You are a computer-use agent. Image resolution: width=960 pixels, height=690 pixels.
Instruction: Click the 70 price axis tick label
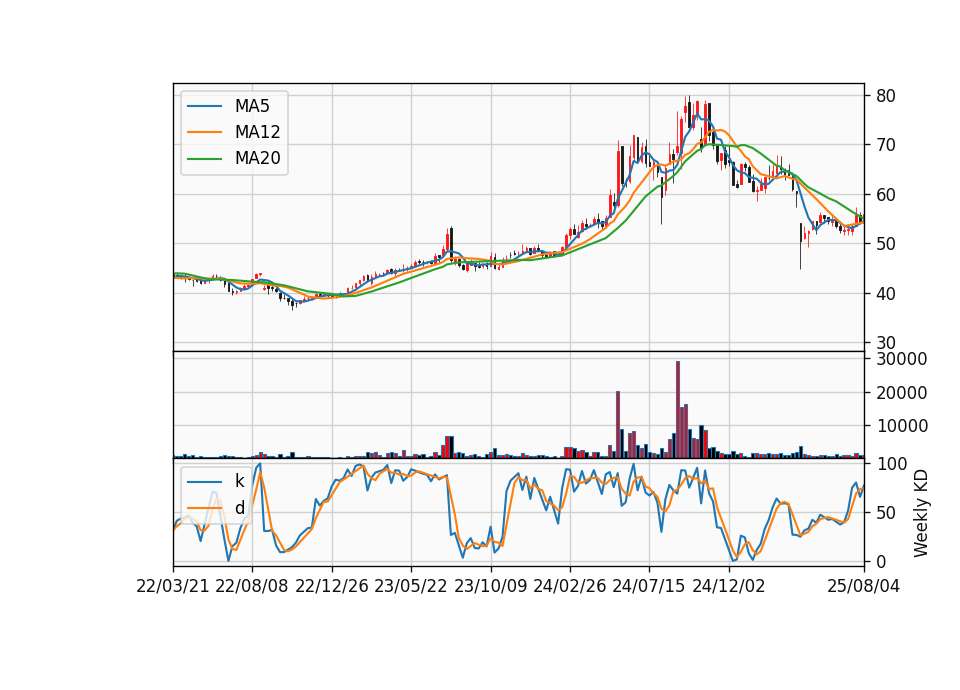point(886,145)
